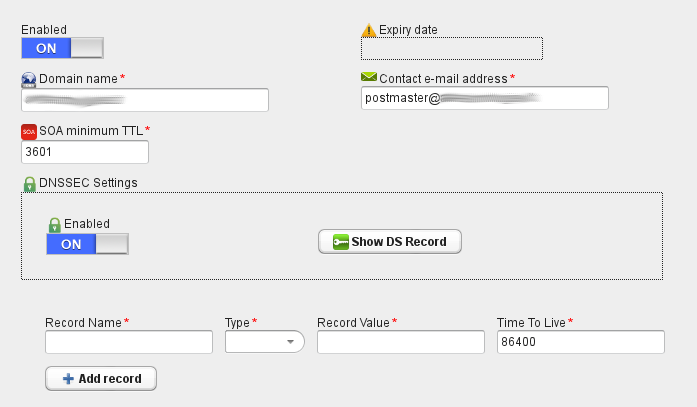
Task: Open the record Type dropdown
Action: tap(264, 342)
